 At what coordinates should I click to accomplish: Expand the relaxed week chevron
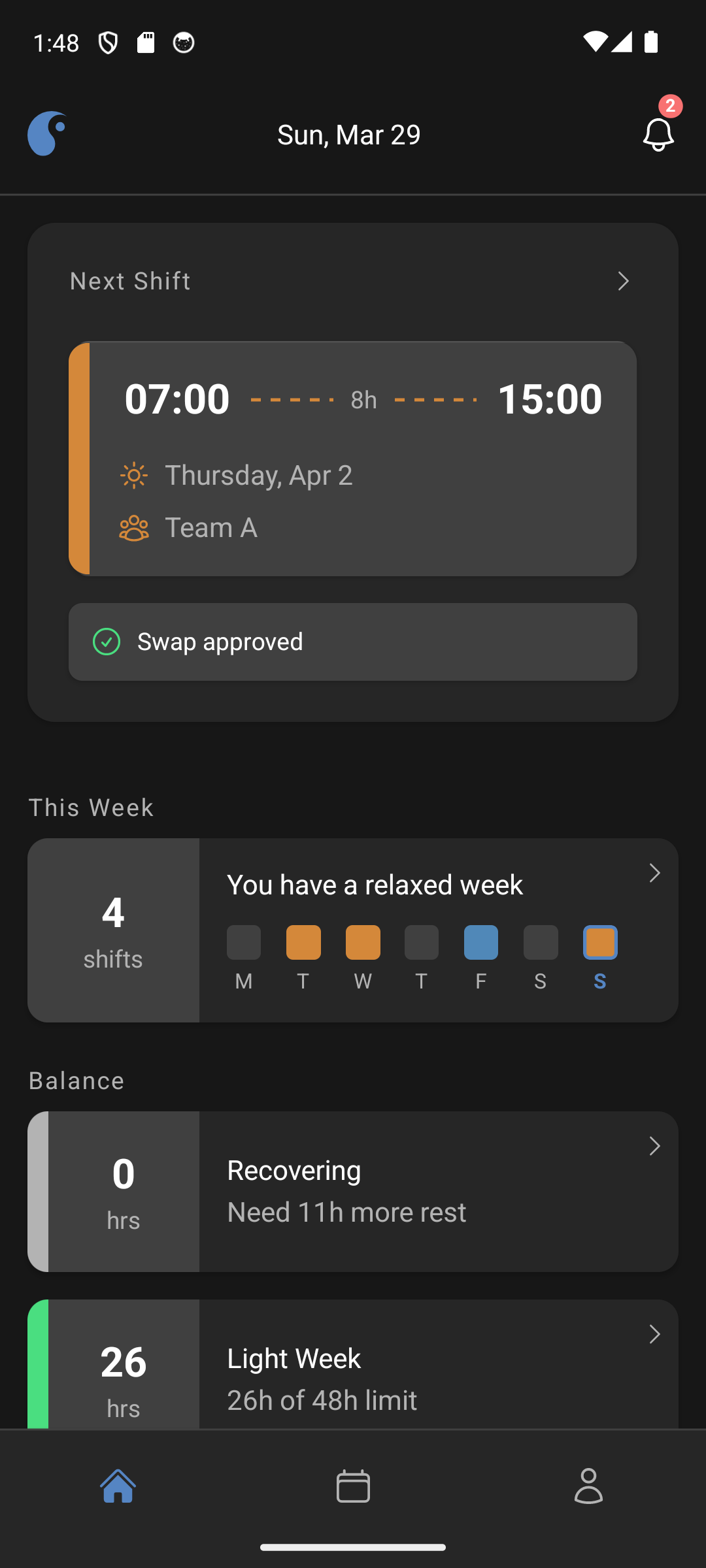tap(654, 874)
